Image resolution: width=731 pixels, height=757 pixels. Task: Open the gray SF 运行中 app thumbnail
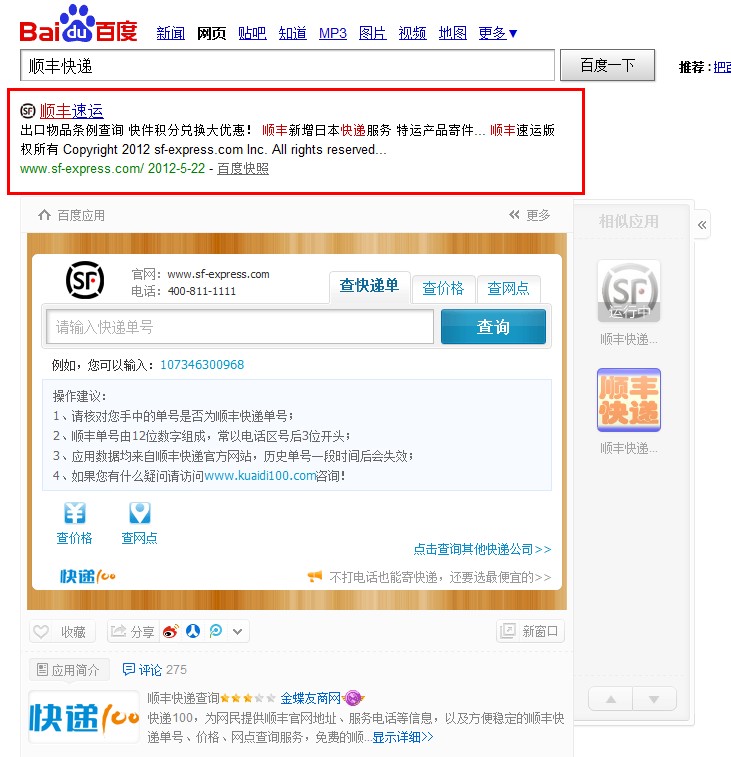pos(629,291)
